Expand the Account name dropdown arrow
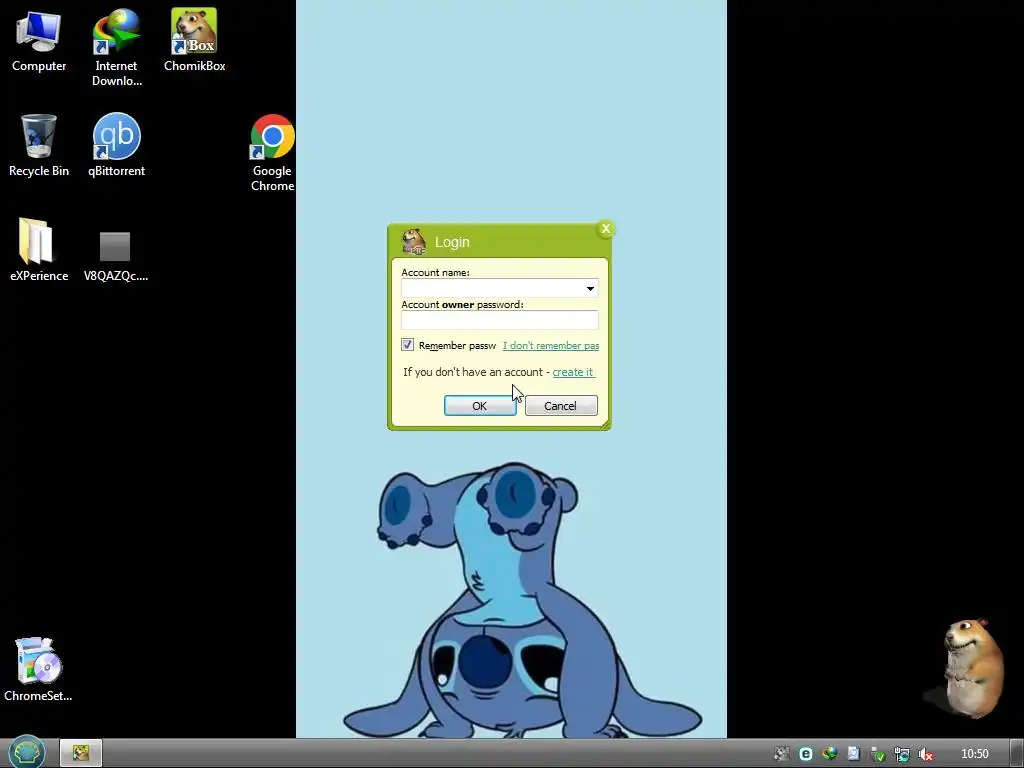 590,288
